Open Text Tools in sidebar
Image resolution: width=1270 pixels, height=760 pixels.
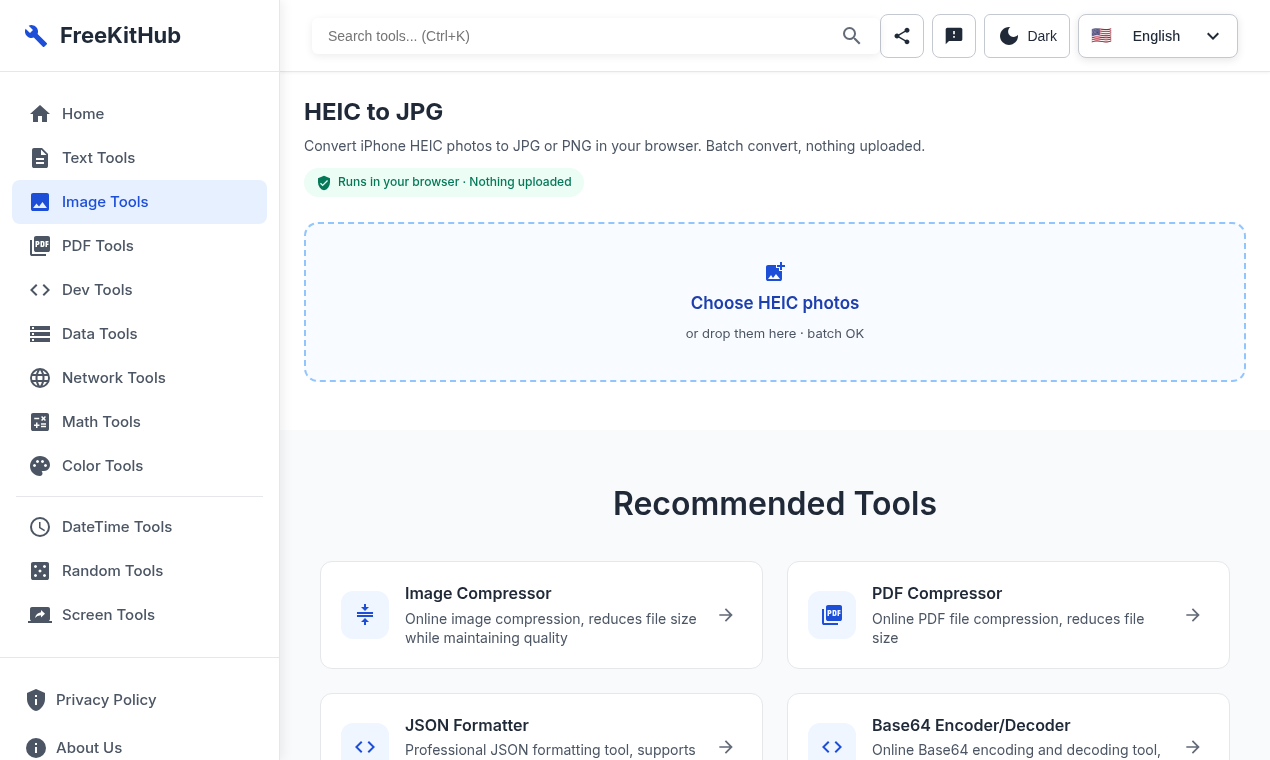pyautogui.click(x=139, y=158)
